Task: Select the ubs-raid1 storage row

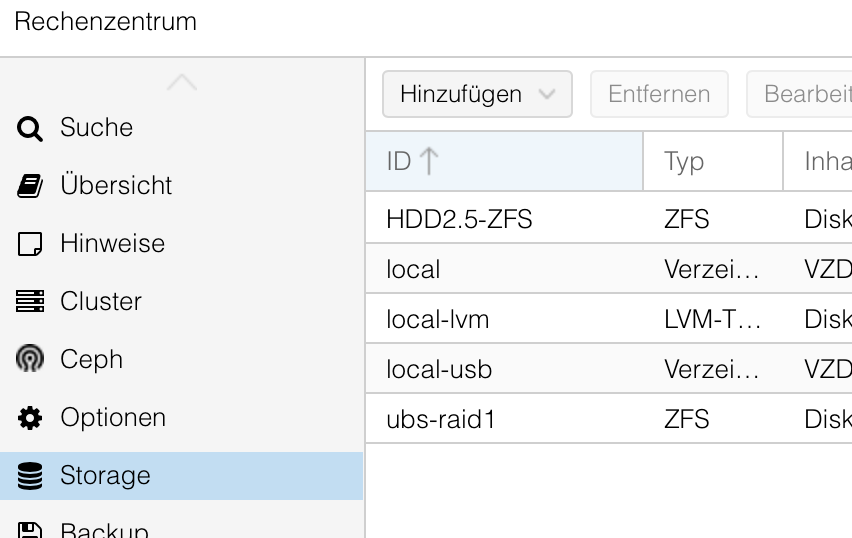Action: click(x=441, y=420)
